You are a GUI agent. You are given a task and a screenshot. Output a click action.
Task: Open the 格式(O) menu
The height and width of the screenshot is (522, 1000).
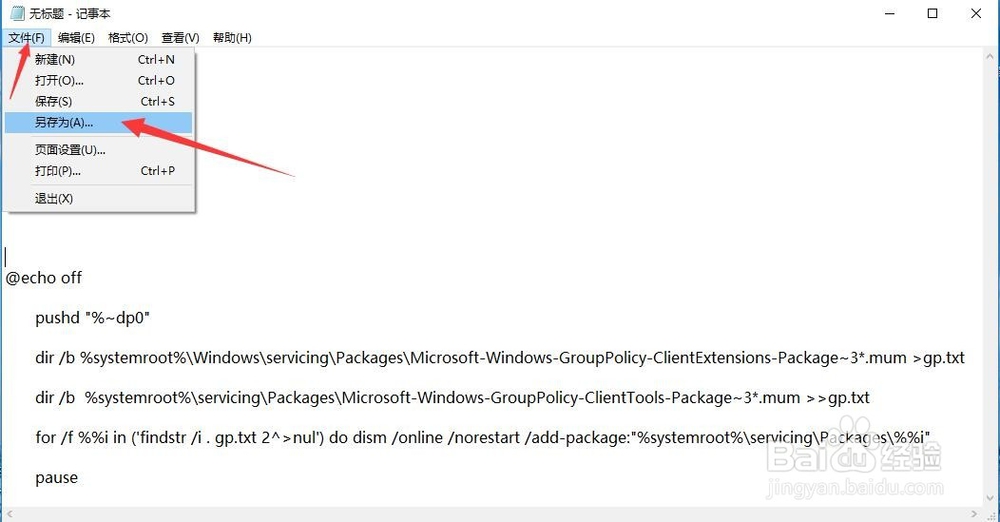click(128, 38)
